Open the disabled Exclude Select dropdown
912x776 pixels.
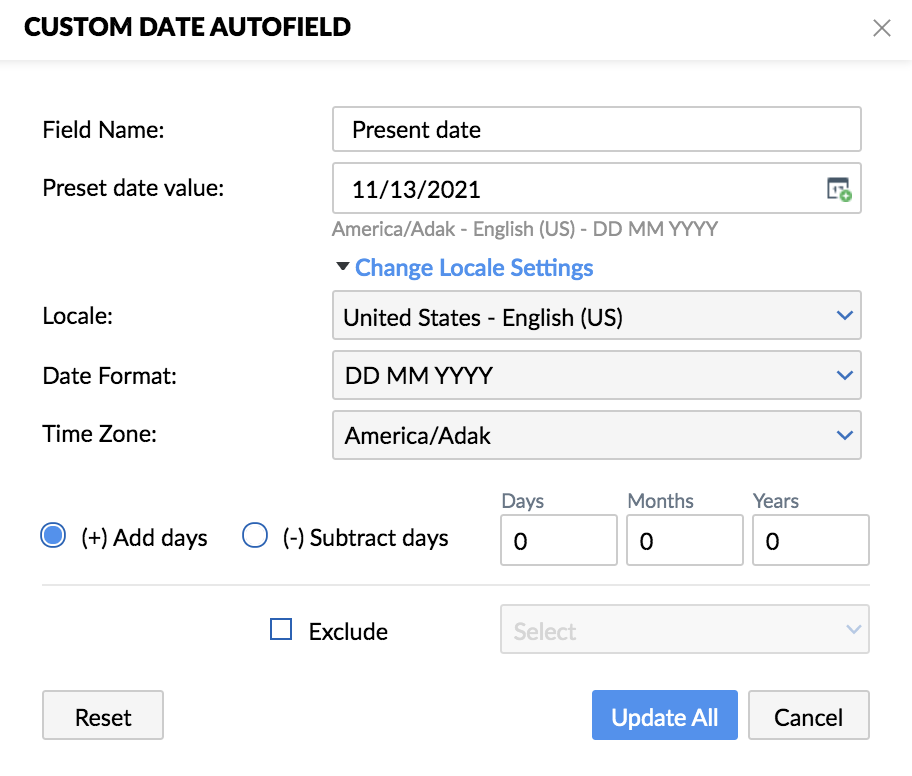684,630
